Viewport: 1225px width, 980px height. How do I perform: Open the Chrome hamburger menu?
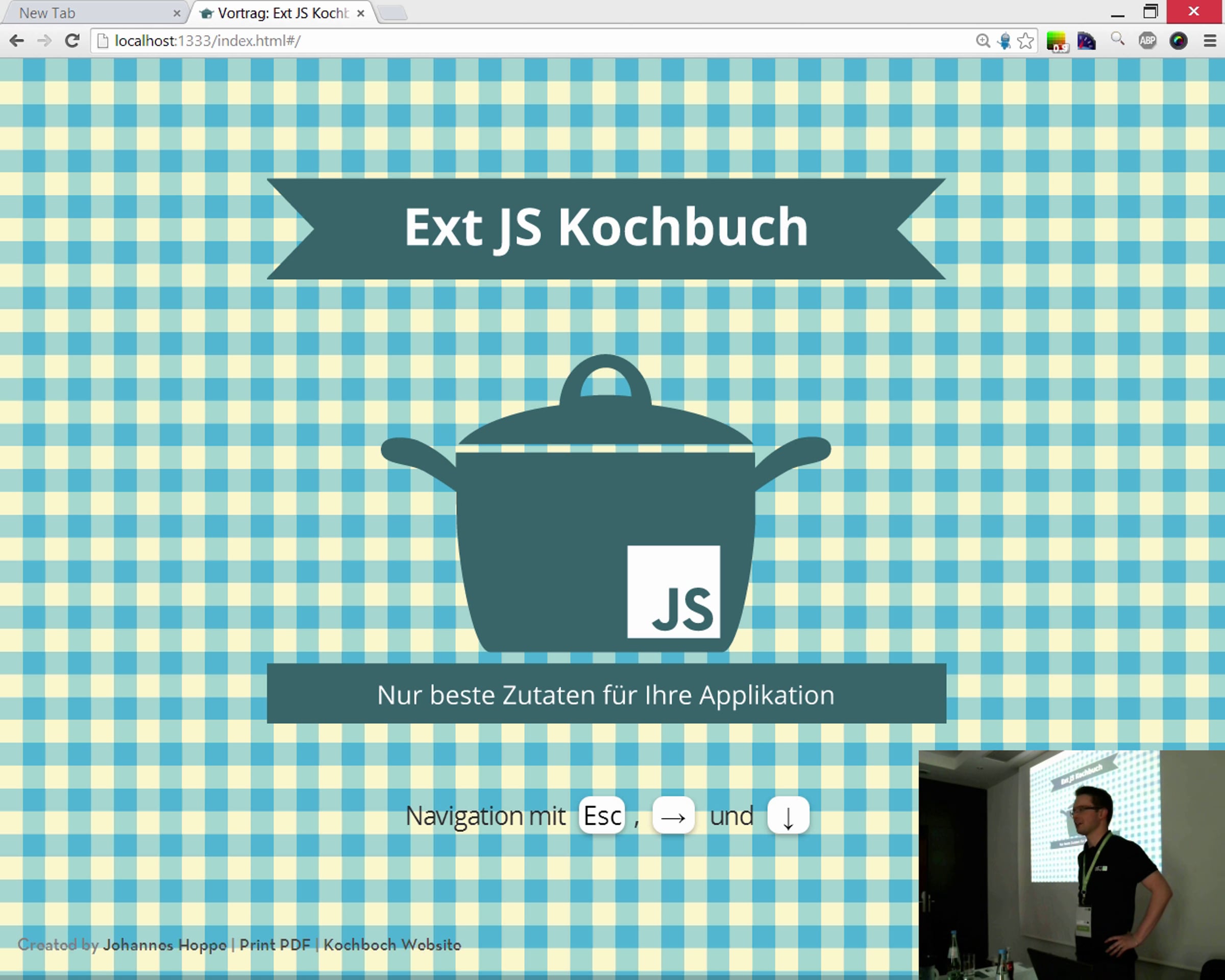click(1209, 41)
